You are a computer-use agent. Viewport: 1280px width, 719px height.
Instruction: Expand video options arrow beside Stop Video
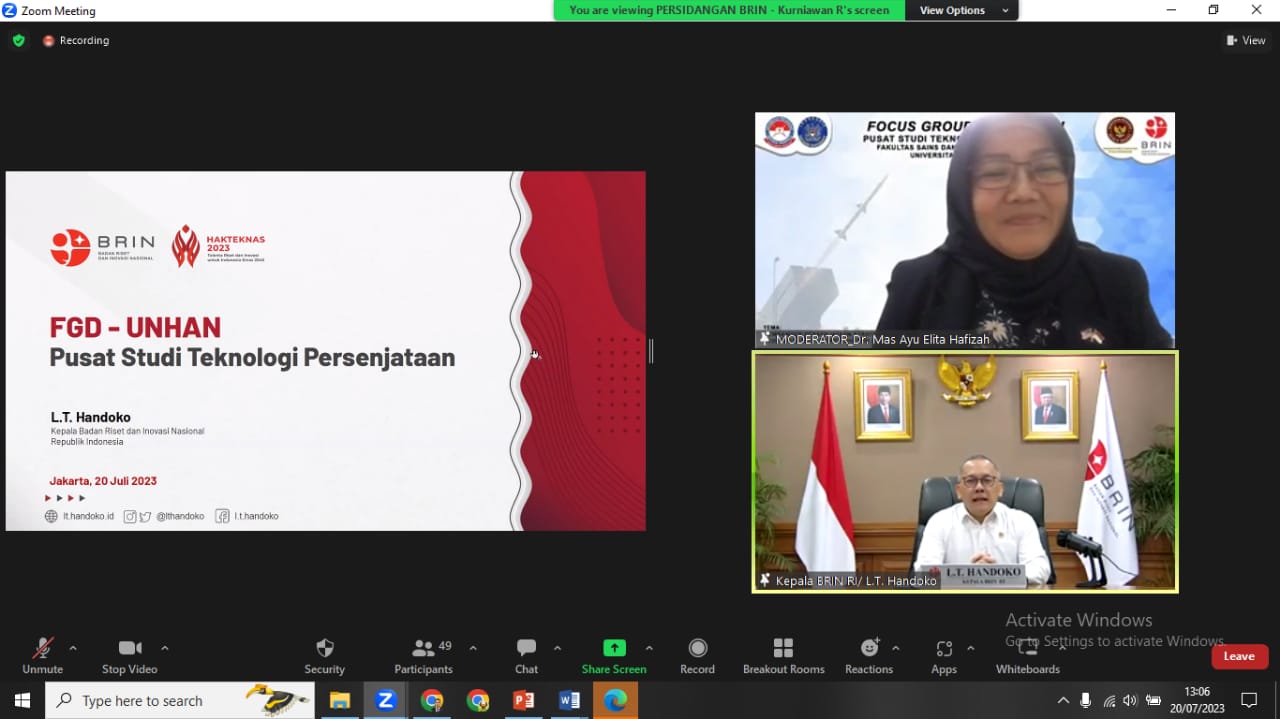tap(165, 648)
